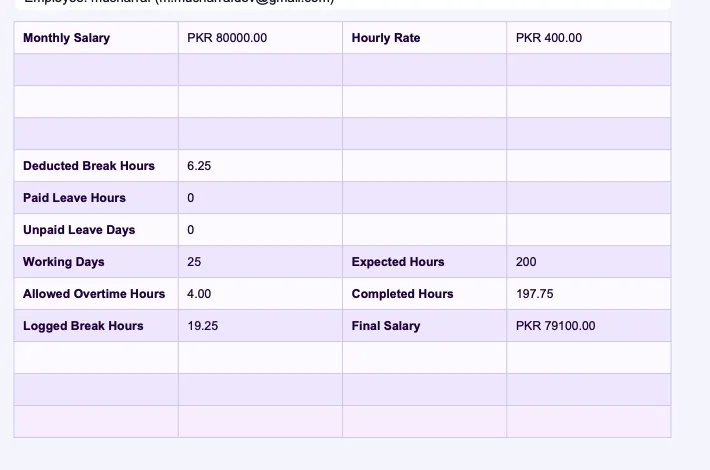This screenshot has width=710, height=470.
Task: Click the Unpaid Leave Days label
Action: click(79, 230)
